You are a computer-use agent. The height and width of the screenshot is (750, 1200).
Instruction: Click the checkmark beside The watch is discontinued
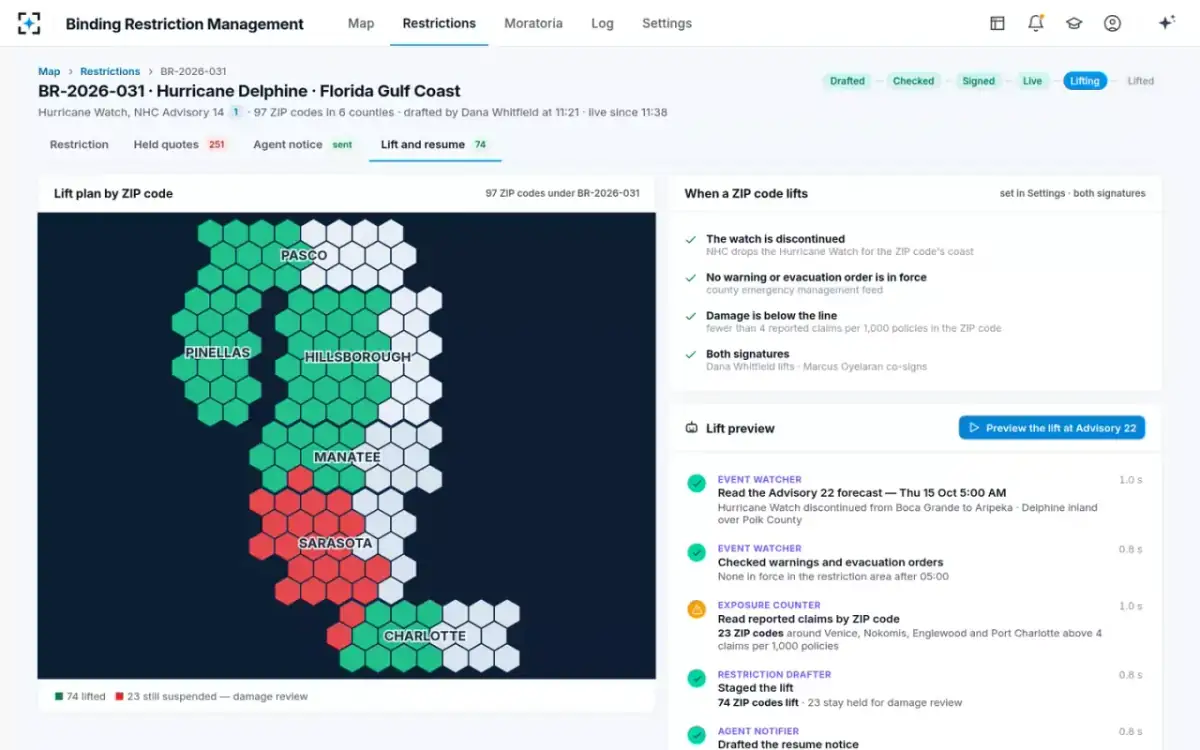click(x=690, y=240)
